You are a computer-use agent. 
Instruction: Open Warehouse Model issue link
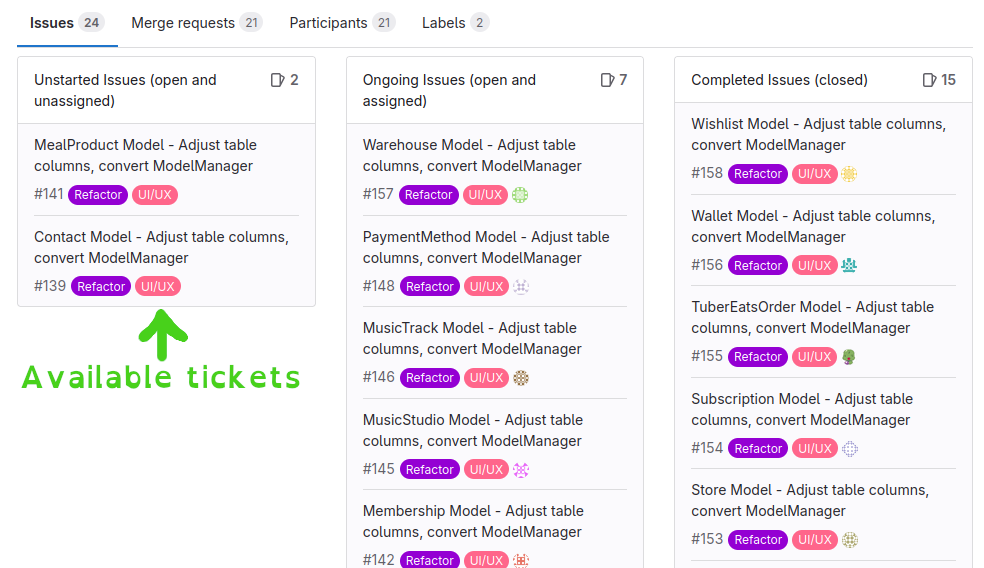[x=472, y=155]
